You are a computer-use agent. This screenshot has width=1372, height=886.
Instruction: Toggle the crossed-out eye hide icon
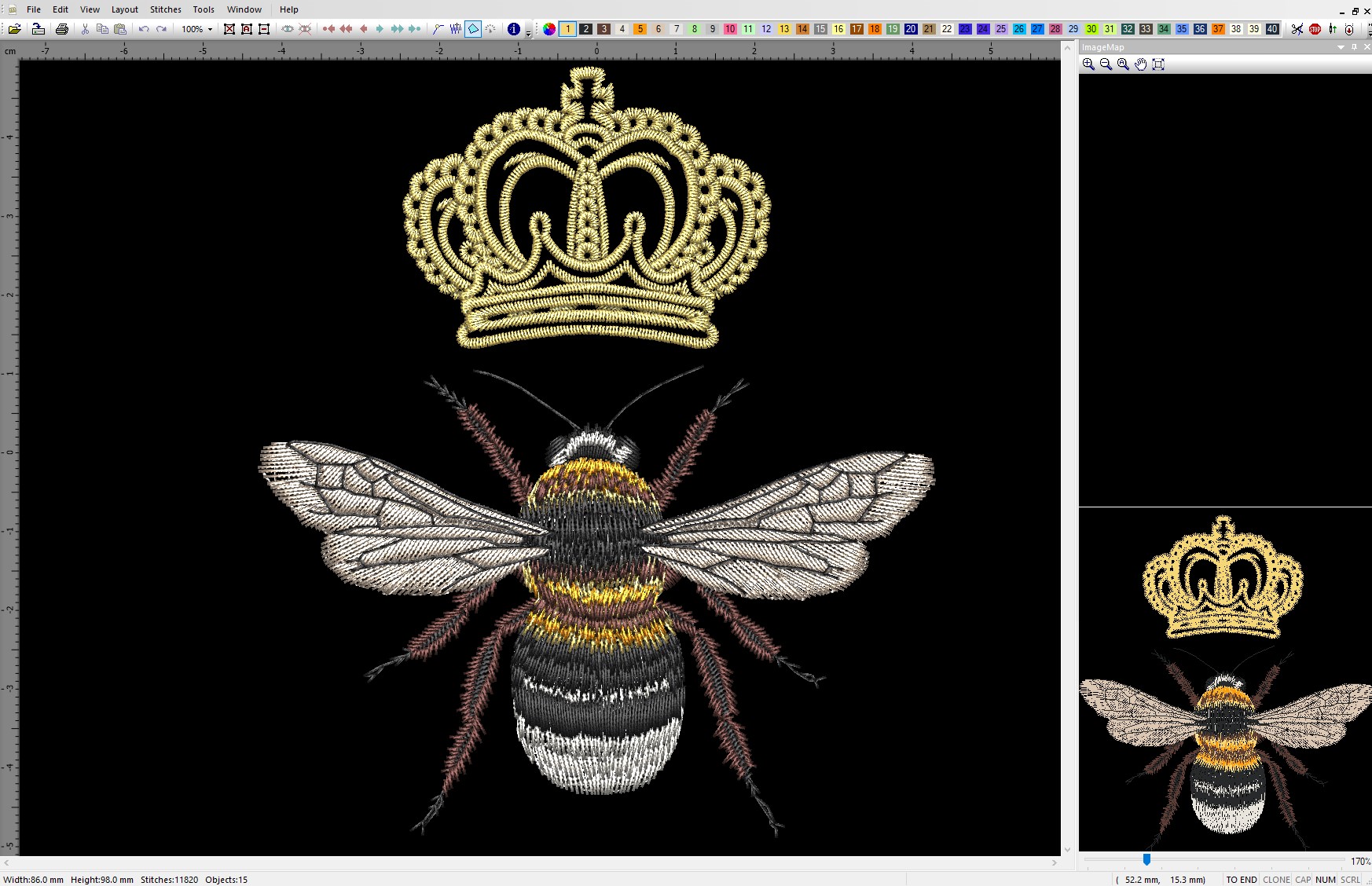[305, 29]
